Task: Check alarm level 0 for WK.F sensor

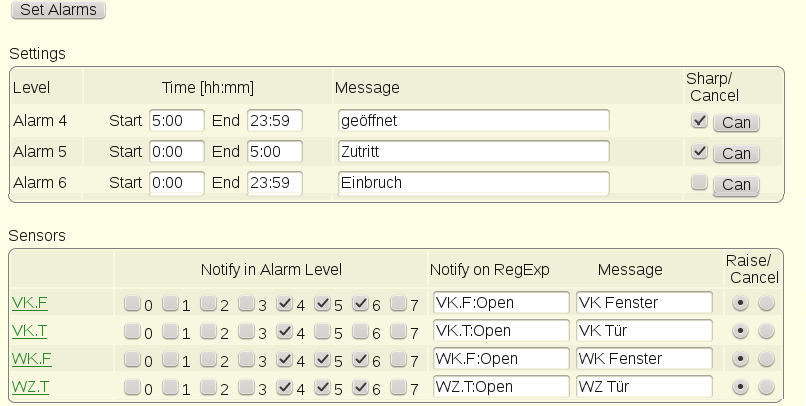Action: (132, 359)
